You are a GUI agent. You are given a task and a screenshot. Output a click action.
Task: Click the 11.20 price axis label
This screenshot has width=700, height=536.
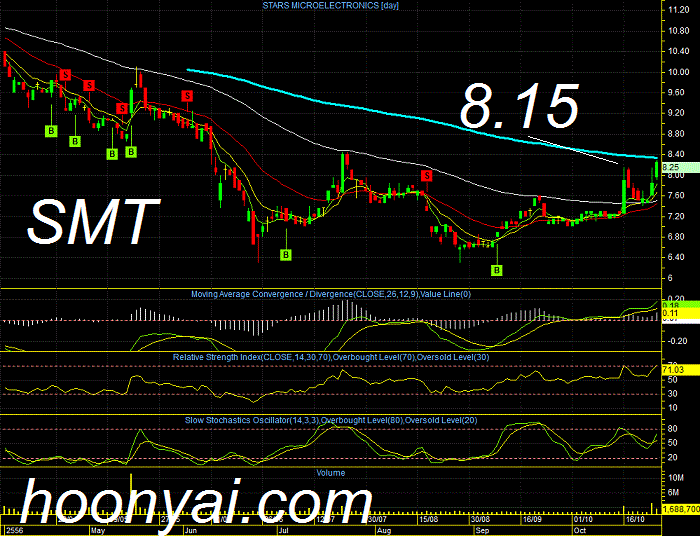(x=678, y=10)
